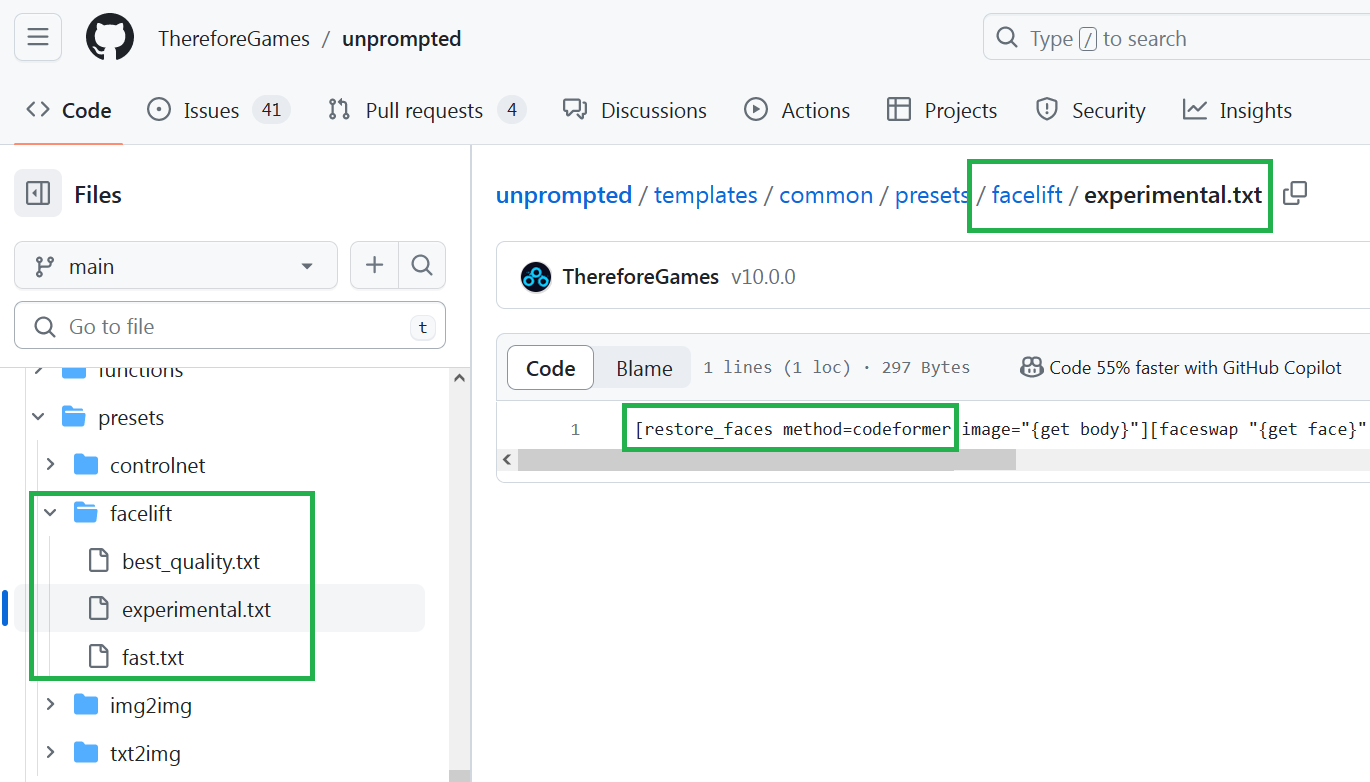The image size is (1370, 782).
Task: Open the templates breadcrumb link
Action: (706, 194)
